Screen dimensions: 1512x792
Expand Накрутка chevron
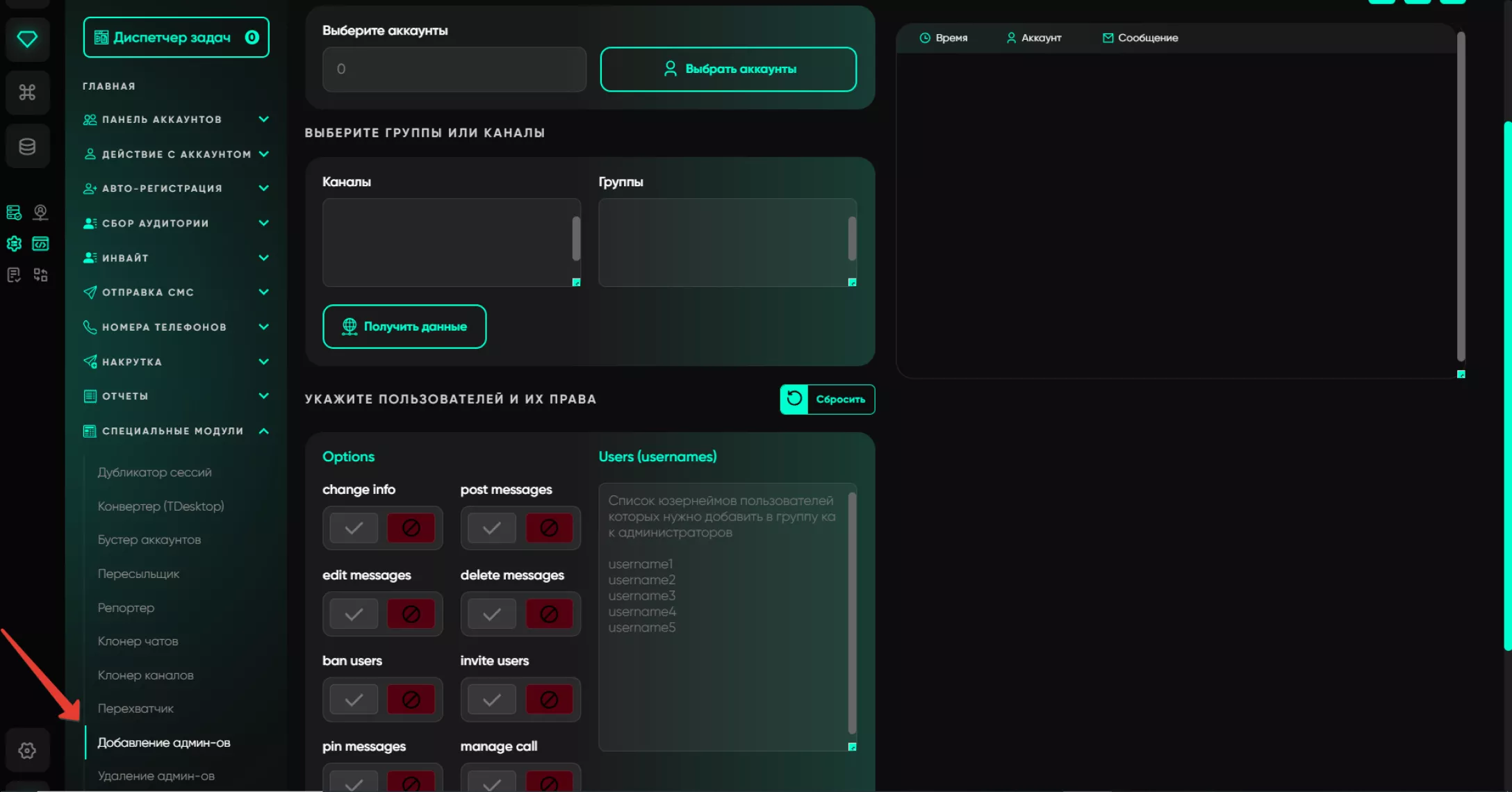pos(264,362)
